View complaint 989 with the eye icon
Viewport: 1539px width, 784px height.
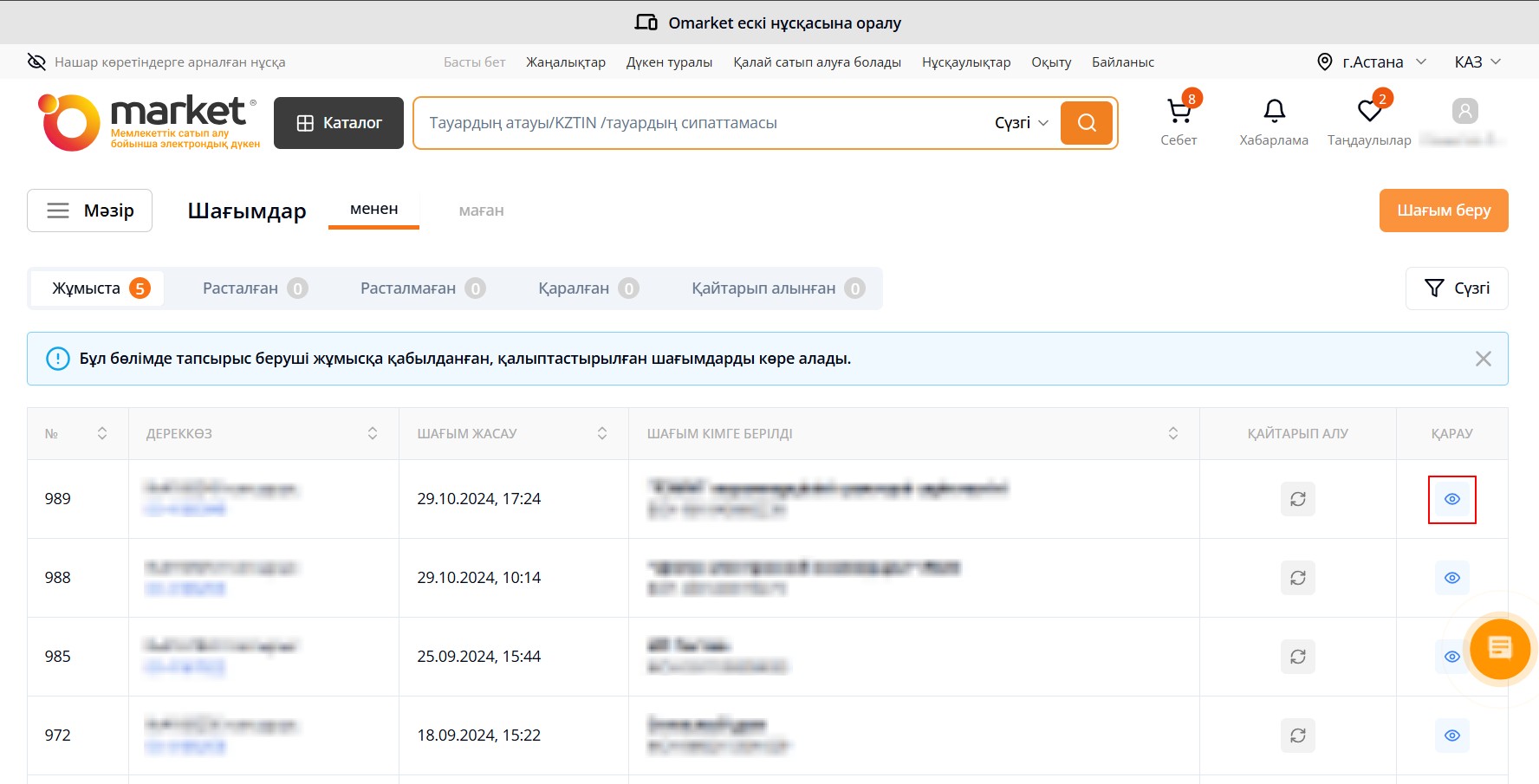click(1452, 500)
